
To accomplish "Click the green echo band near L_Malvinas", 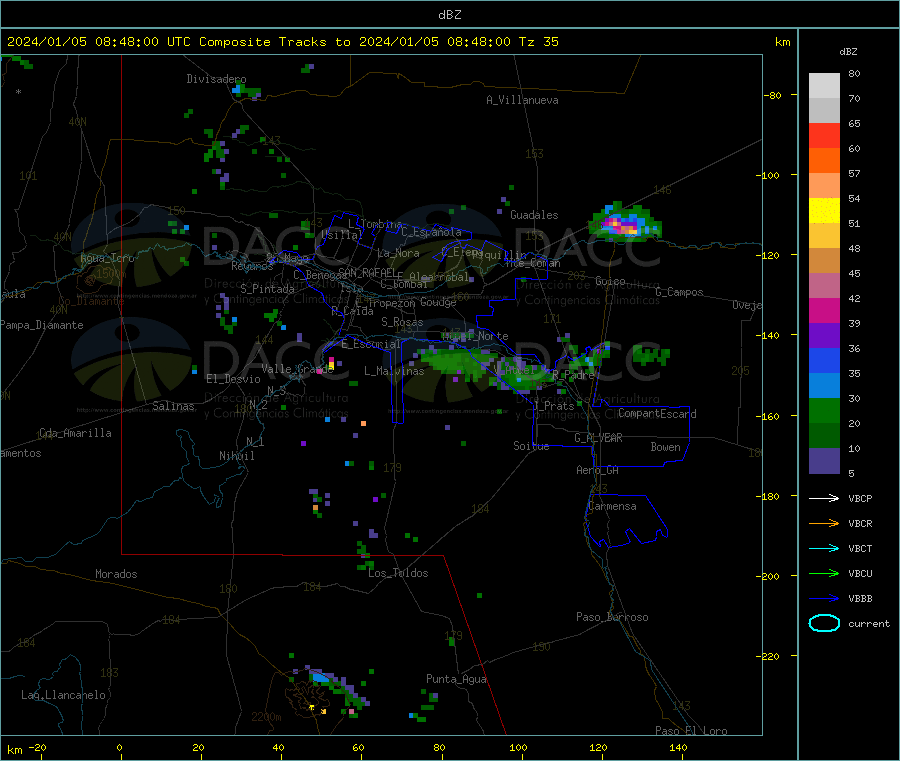I will coord(459,363).
